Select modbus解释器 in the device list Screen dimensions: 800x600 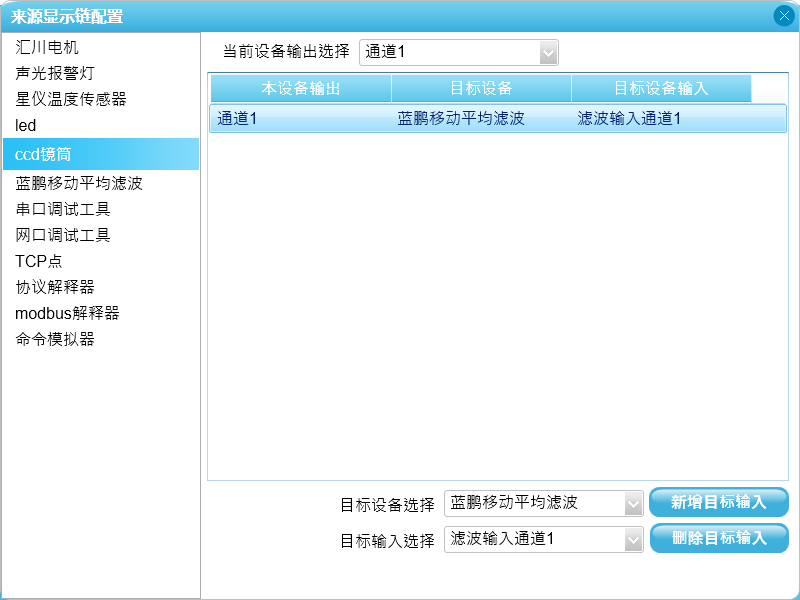click(67, 313)
